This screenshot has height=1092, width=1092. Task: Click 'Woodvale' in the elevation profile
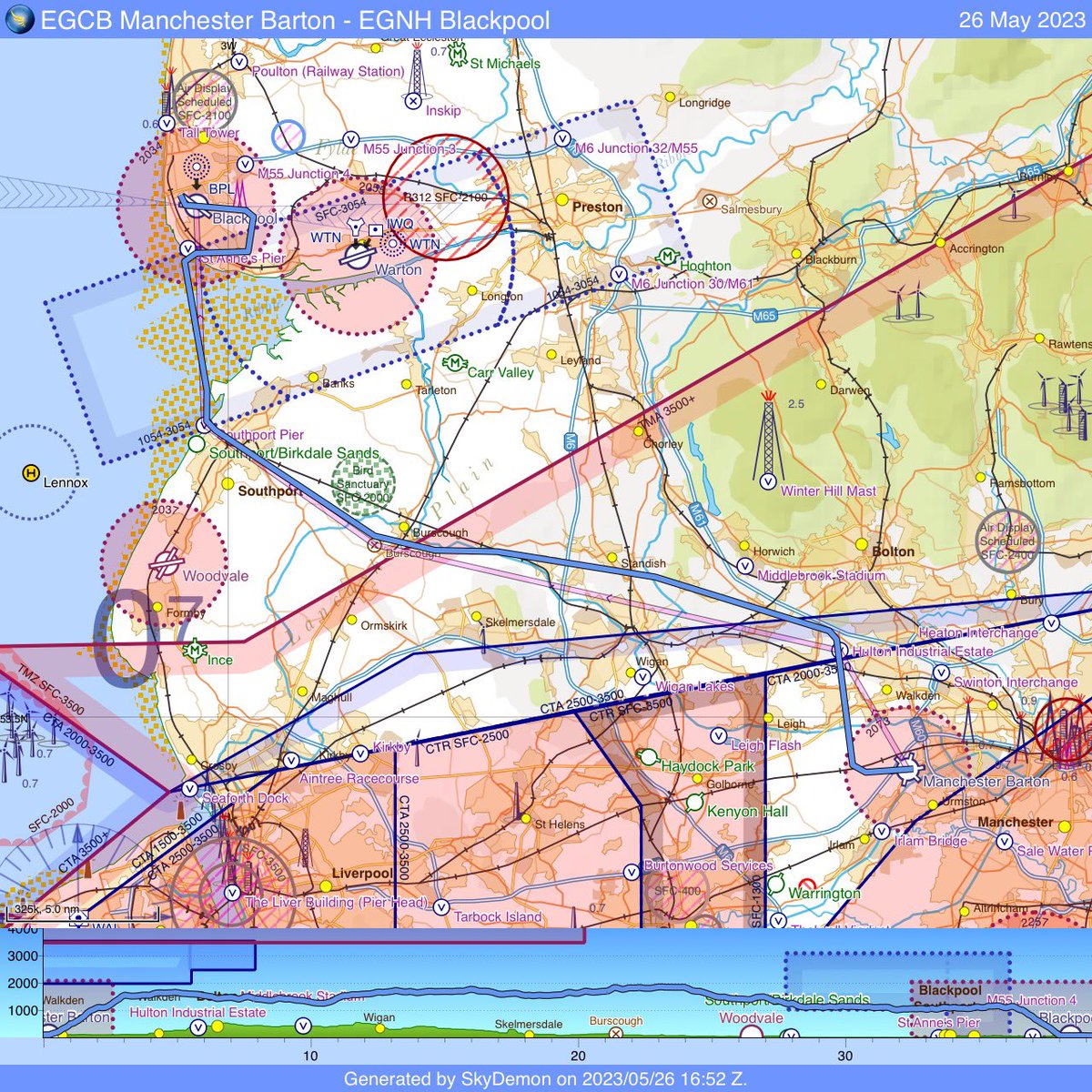point(751,1017)
